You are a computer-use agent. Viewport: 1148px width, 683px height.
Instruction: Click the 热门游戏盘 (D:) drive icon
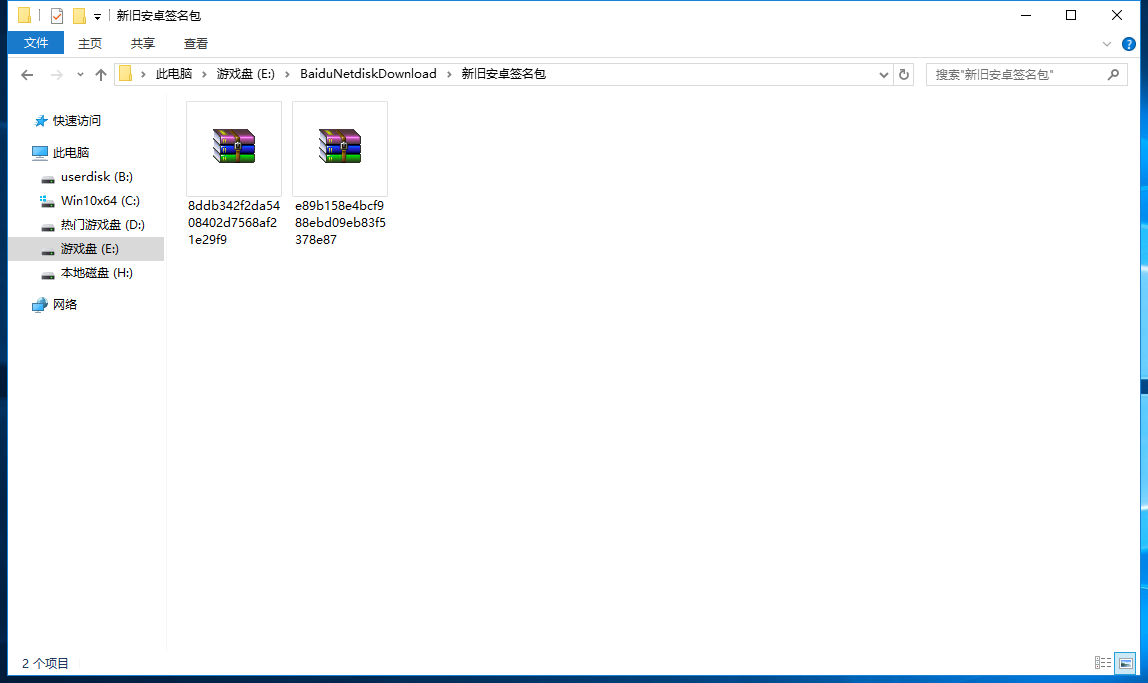click(x=48, y=226)
